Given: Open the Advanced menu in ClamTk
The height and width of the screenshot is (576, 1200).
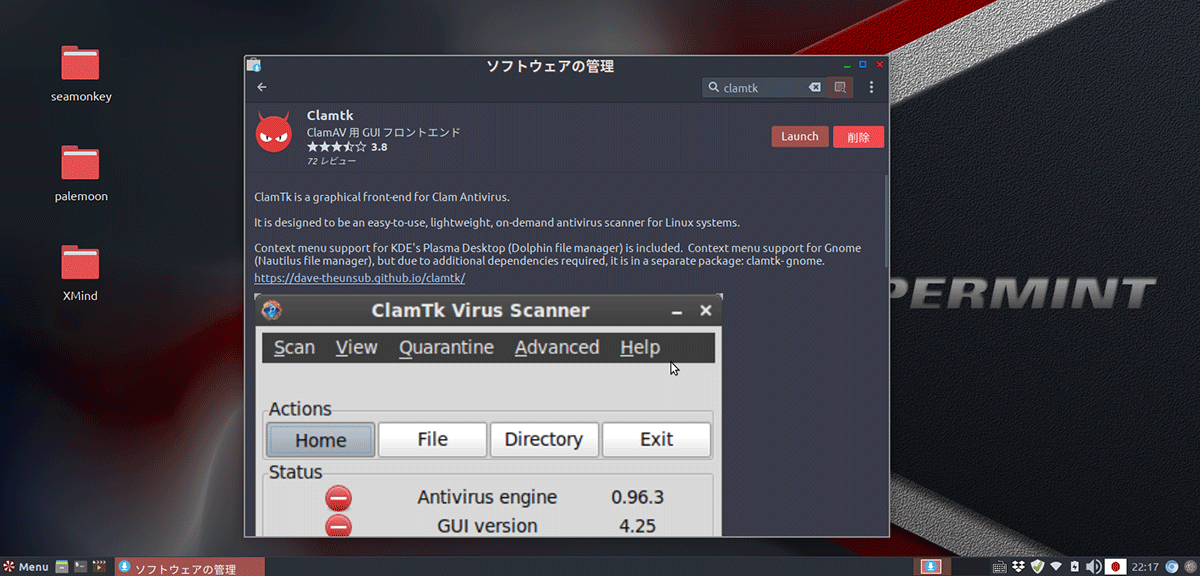Looking at the screenshot, I should pyautogui.click(x=556, y=347).
